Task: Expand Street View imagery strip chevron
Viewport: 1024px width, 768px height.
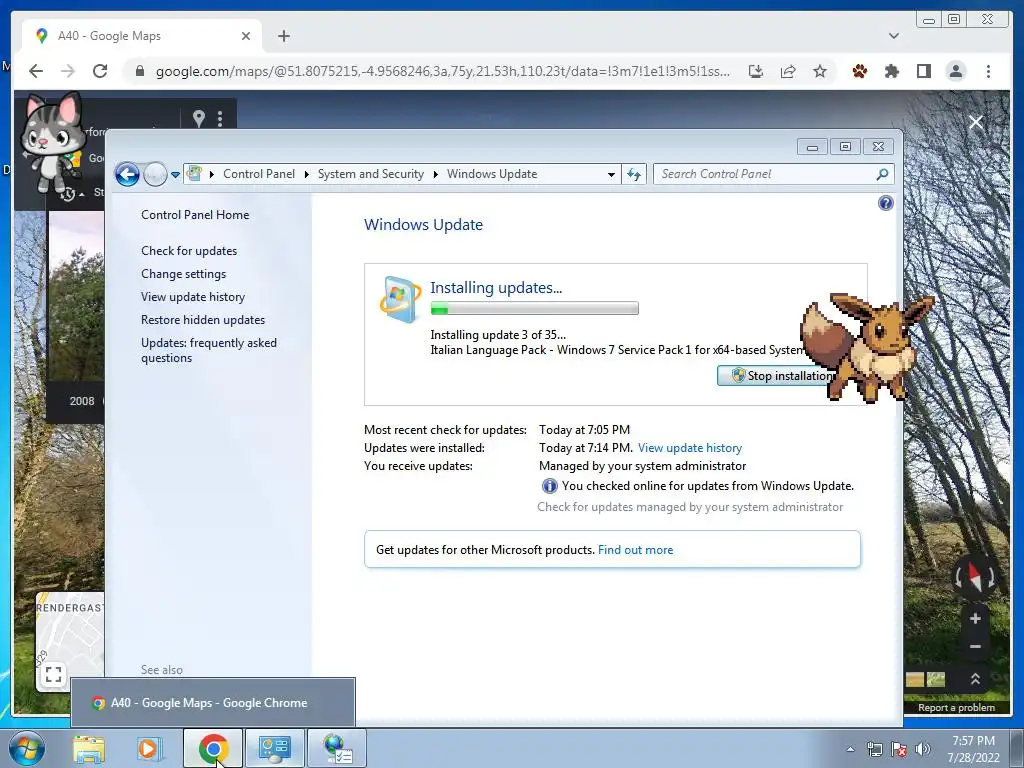Action: pos(975,679)
